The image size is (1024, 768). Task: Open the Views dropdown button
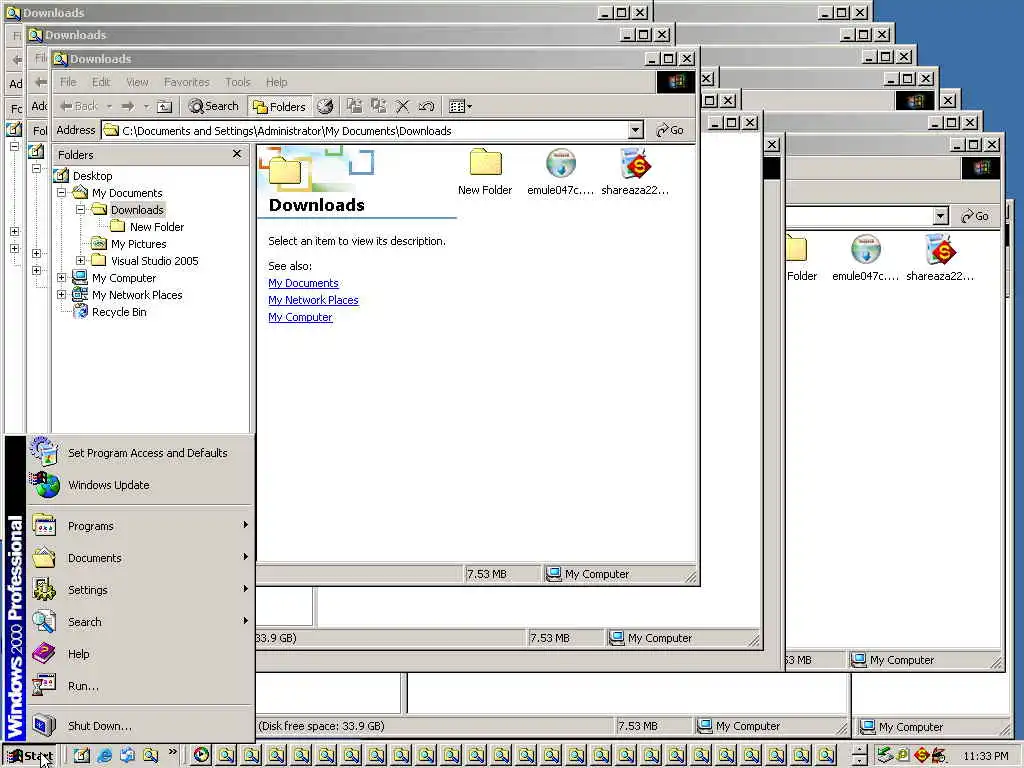click(x=460, y=106)
